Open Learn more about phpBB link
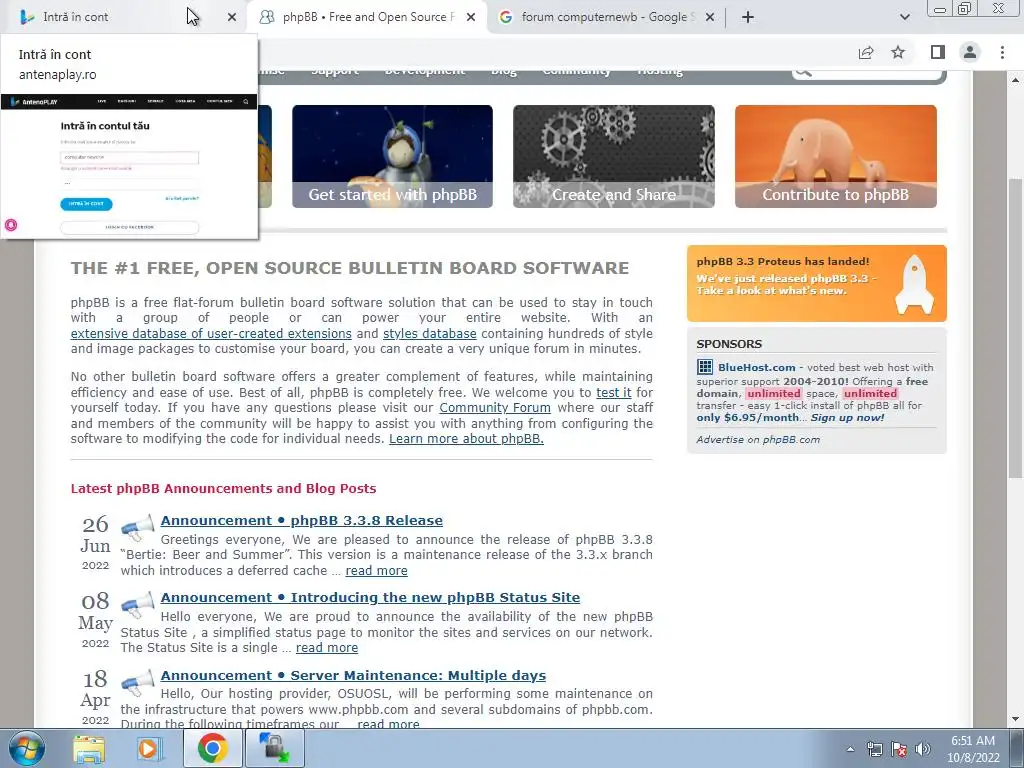The height and width of the screenshot is (768, 1024). point(466,439)
